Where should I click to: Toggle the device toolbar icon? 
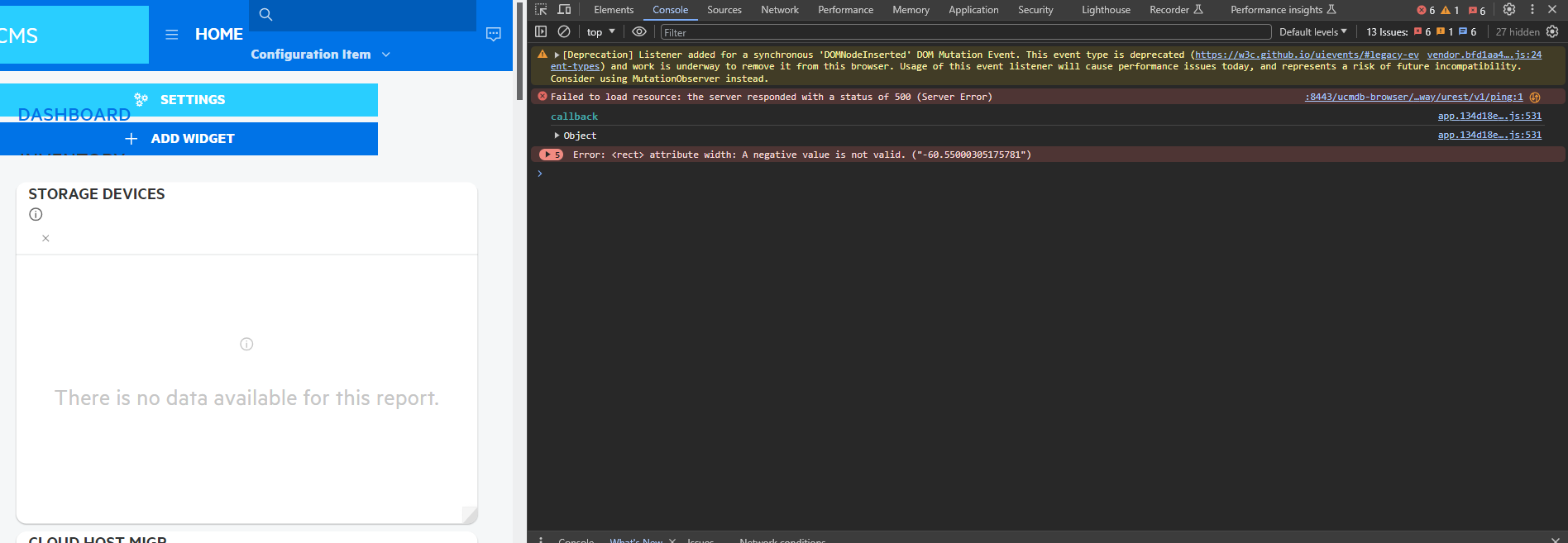[564, 10]
